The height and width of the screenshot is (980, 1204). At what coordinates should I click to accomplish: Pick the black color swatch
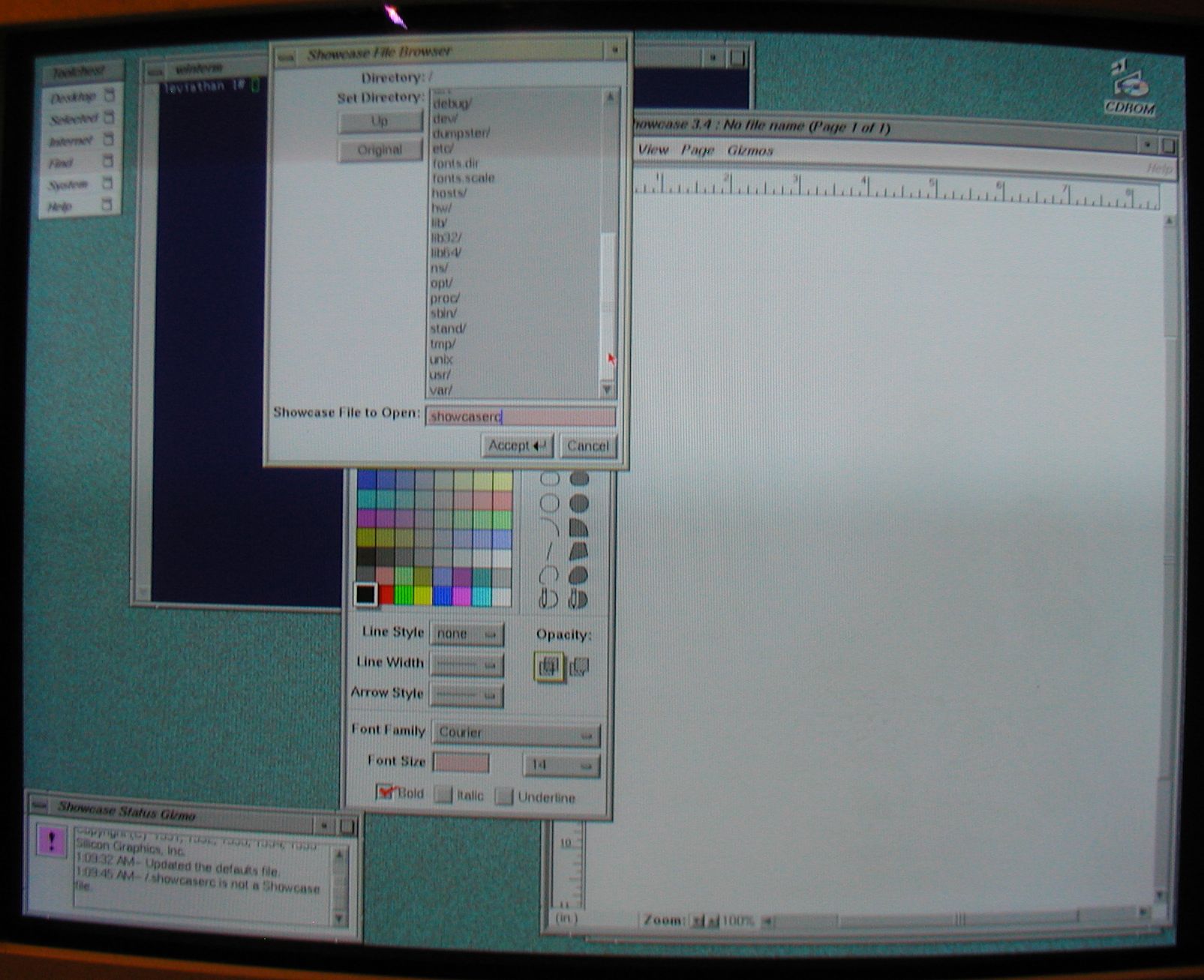coord(365,595)
